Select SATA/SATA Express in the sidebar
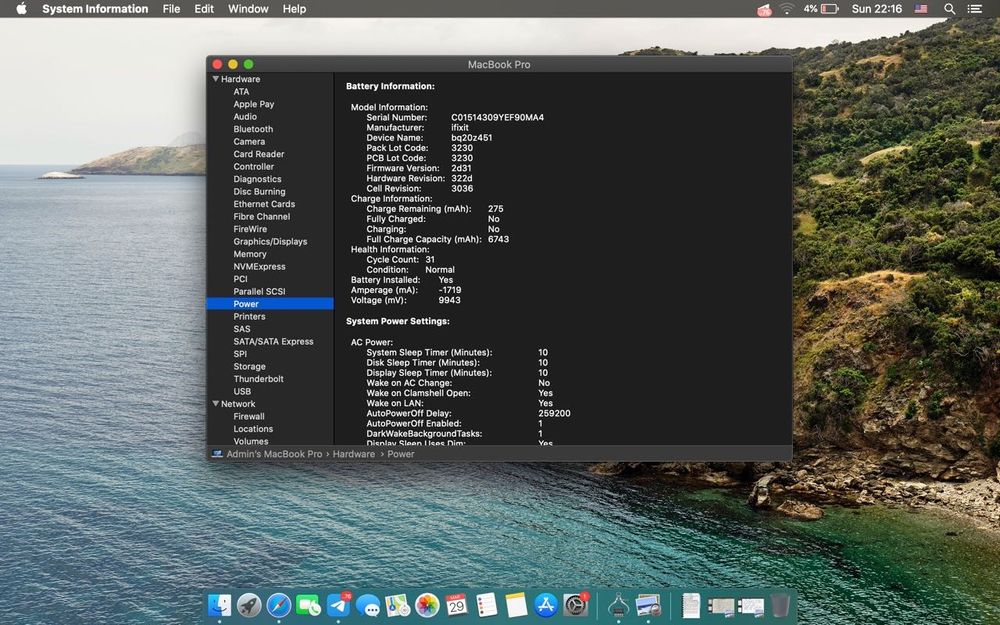This screenshot has width=1000, height=625. pos(274,341)
